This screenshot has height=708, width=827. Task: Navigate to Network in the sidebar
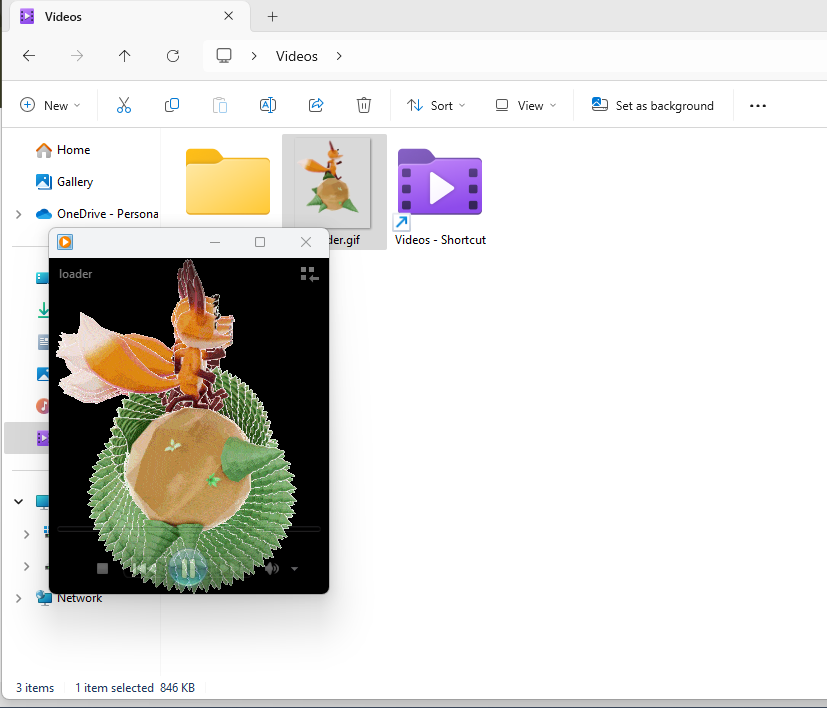pyautogui.click(x=77, y=597)
